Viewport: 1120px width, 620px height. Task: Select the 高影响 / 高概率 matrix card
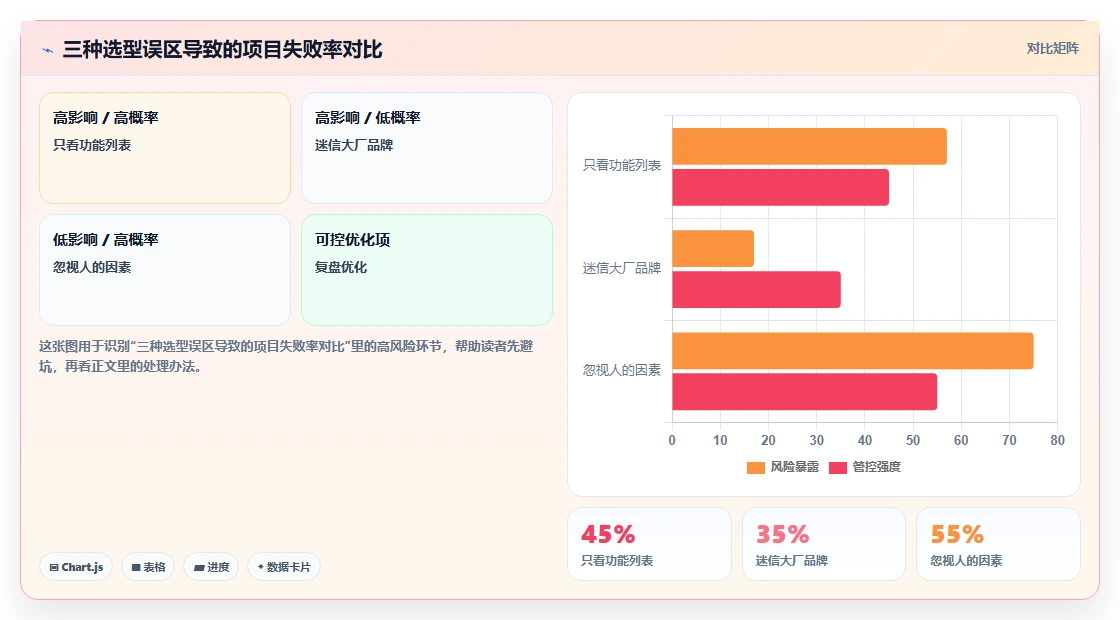pyautogui.click(x=165, y=148)
